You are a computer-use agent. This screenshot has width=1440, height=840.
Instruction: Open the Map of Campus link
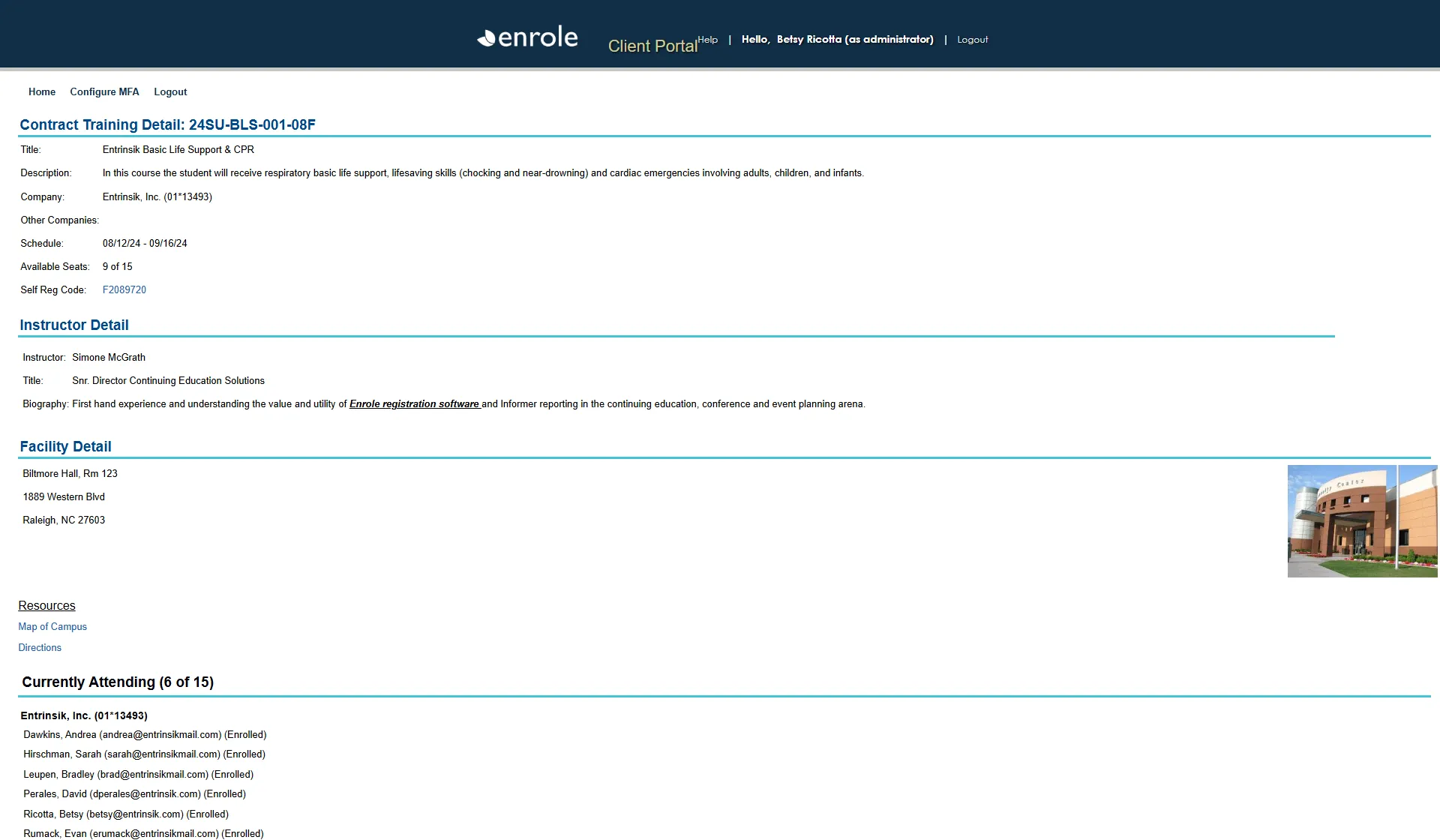pyautogui.click(x=52, y=626)
